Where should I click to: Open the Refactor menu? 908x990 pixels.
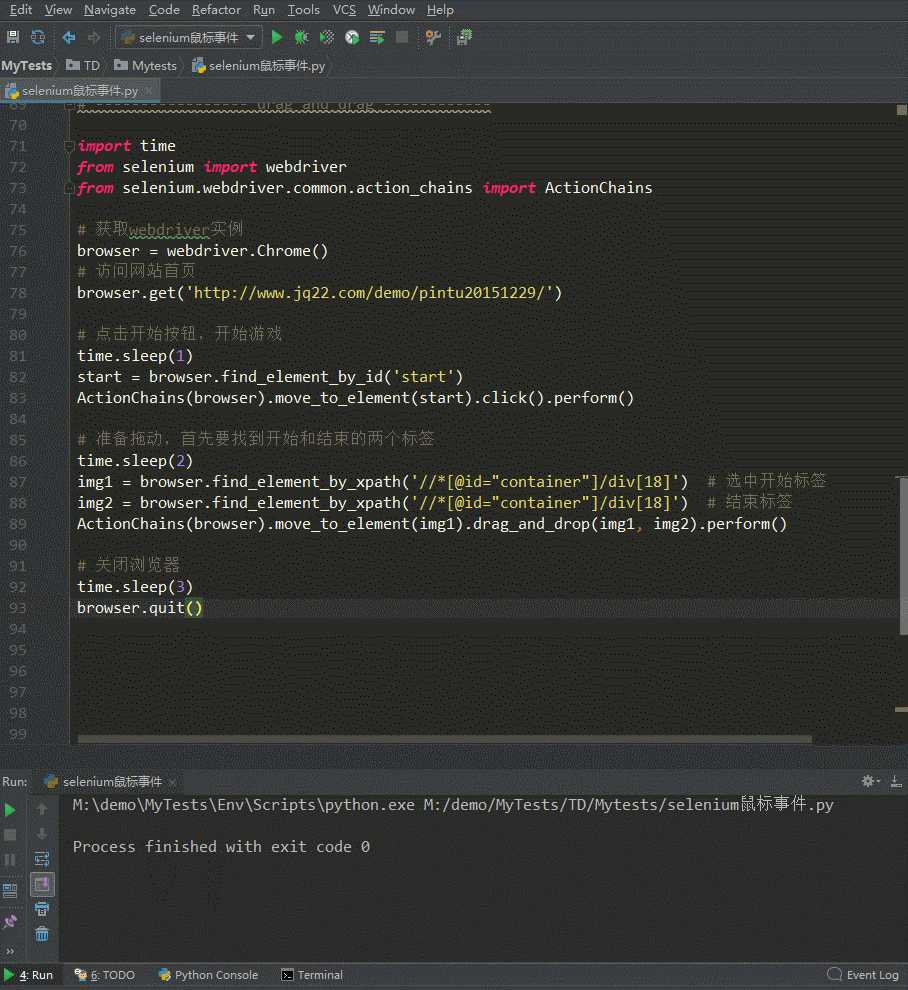(217, 9)
